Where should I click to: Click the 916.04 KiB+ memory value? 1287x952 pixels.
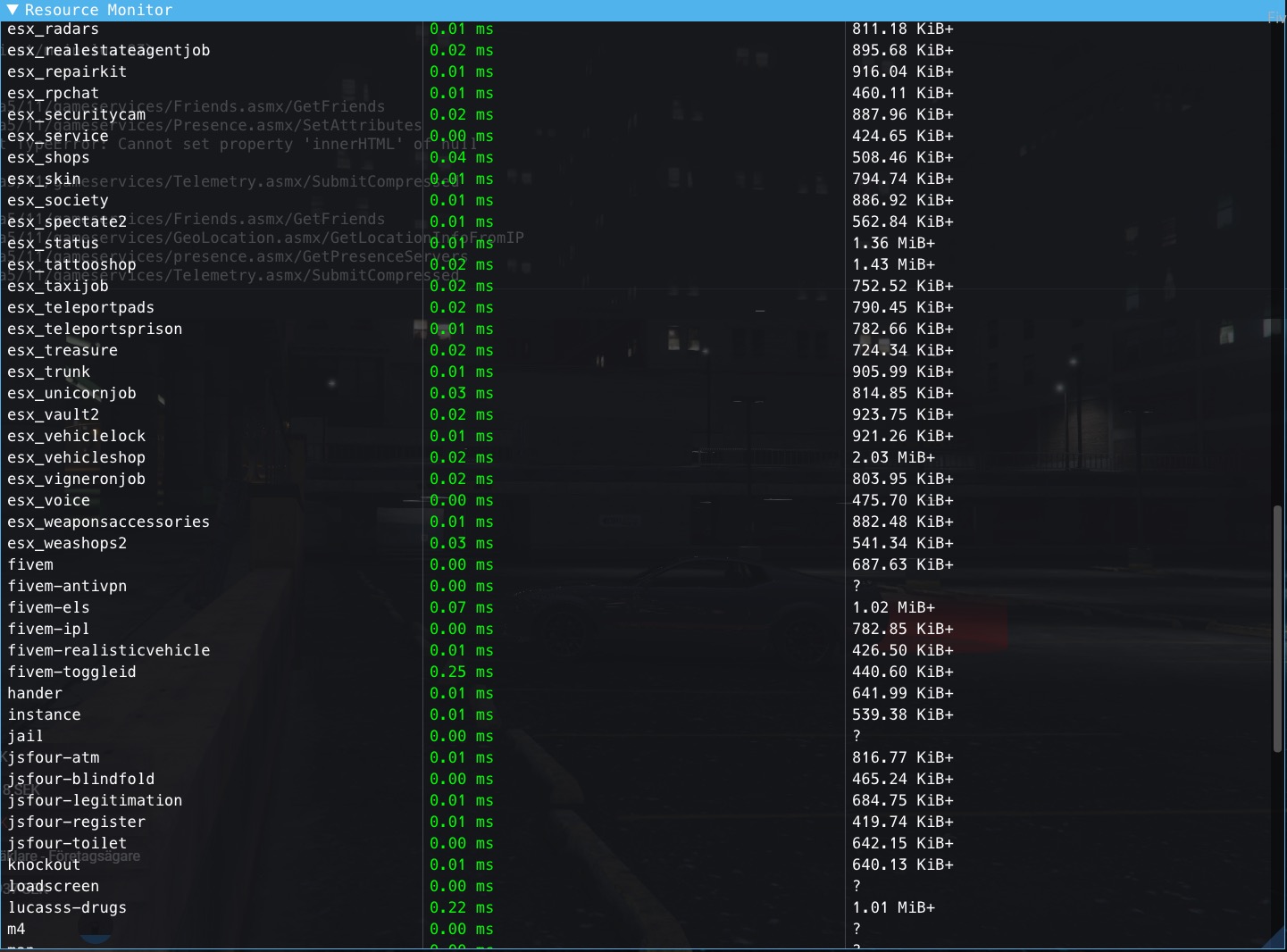click(903, 72)
